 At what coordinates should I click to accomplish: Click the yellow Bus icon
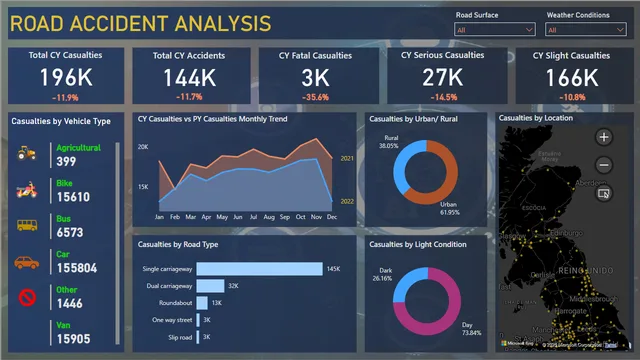pyautogui.click(x=27, y=225)
